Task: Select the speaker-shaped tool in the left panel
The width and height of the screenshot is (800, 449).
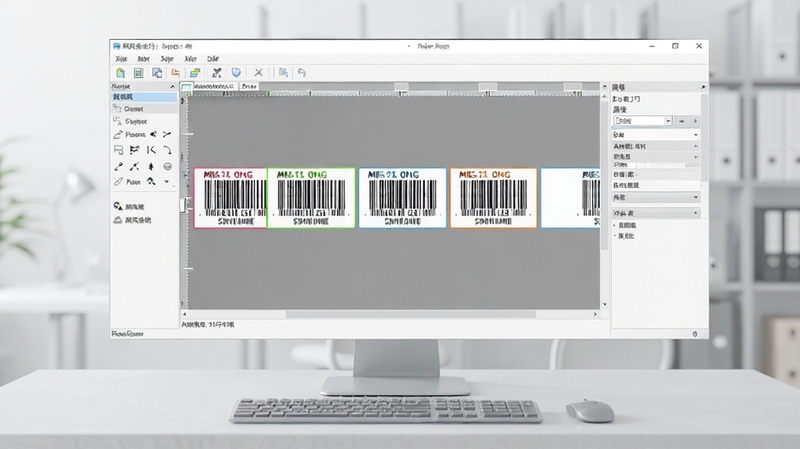Action: click(153, 134)
